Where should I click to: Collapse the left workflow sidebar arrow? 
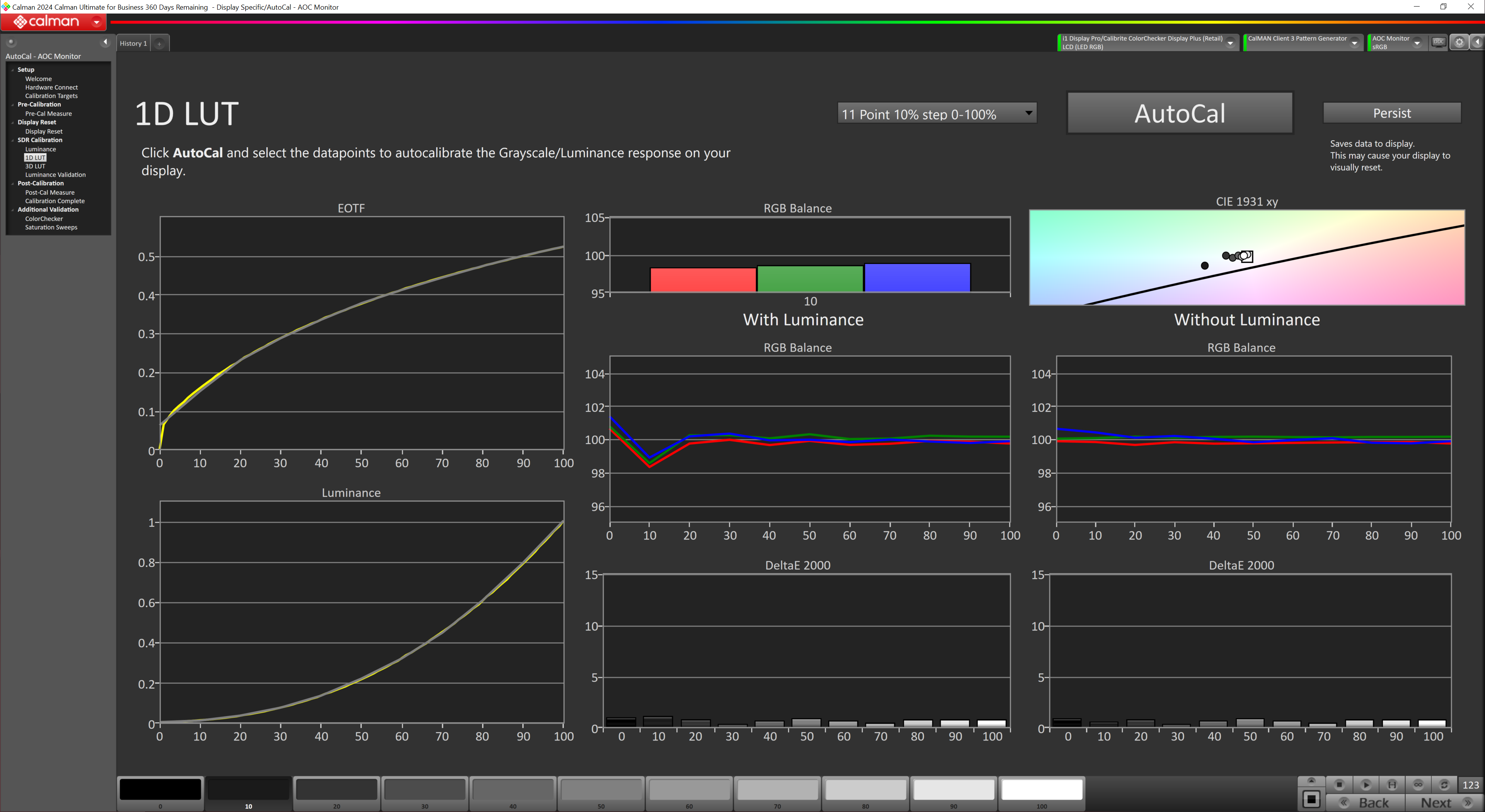105,41
